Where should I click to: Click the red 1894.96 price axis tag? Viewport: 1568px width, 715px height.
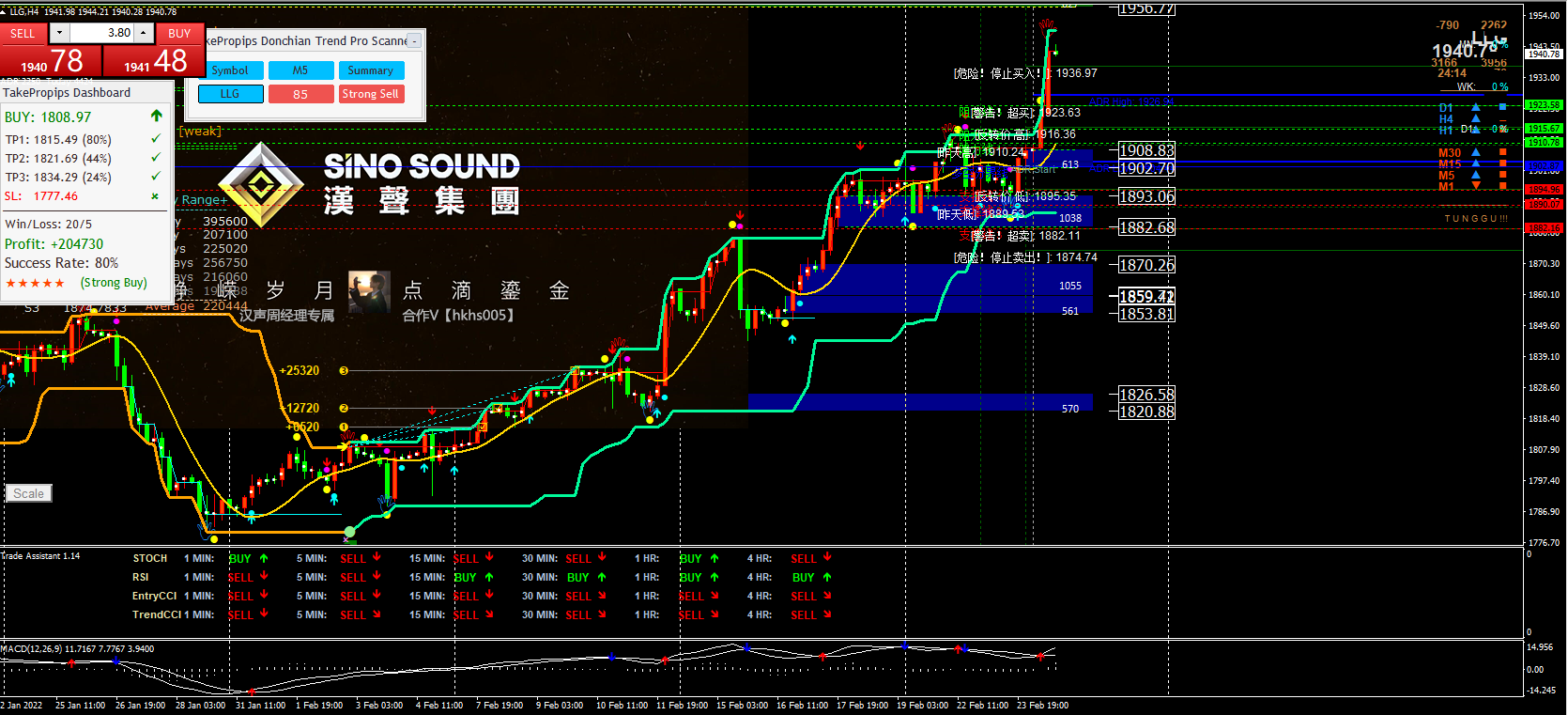(1545, 189)
